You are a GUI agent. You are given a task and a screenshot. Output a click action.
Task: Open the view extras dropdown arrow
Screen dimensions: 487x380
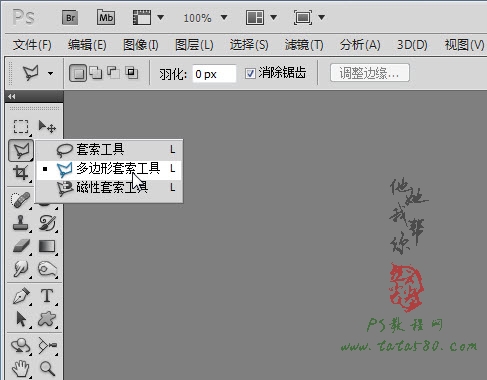pyautogui.click(x=160, y=17)
